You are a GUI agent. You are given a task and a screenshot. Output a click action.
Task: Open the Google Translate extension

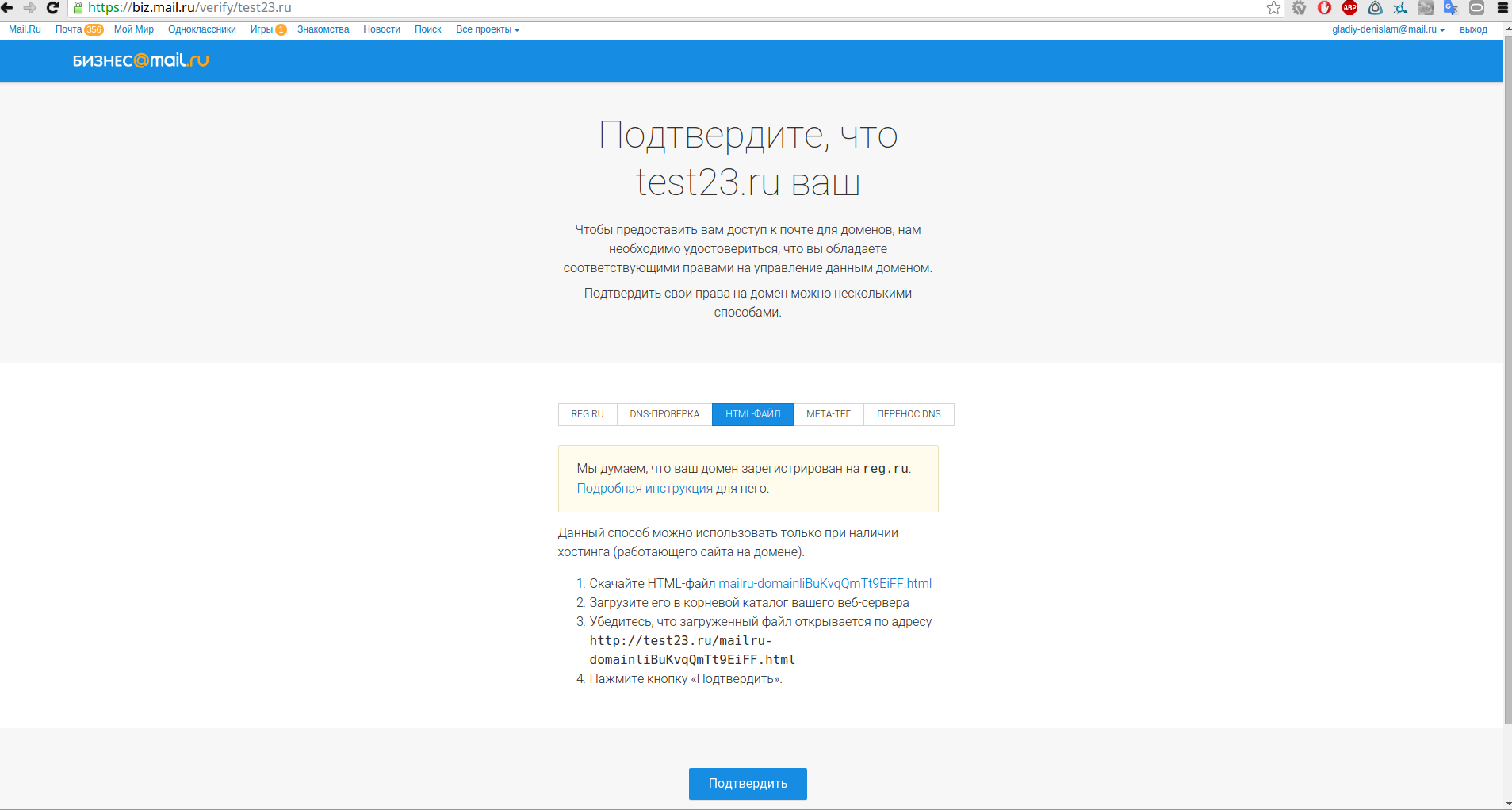click(x=1450, y=8)
